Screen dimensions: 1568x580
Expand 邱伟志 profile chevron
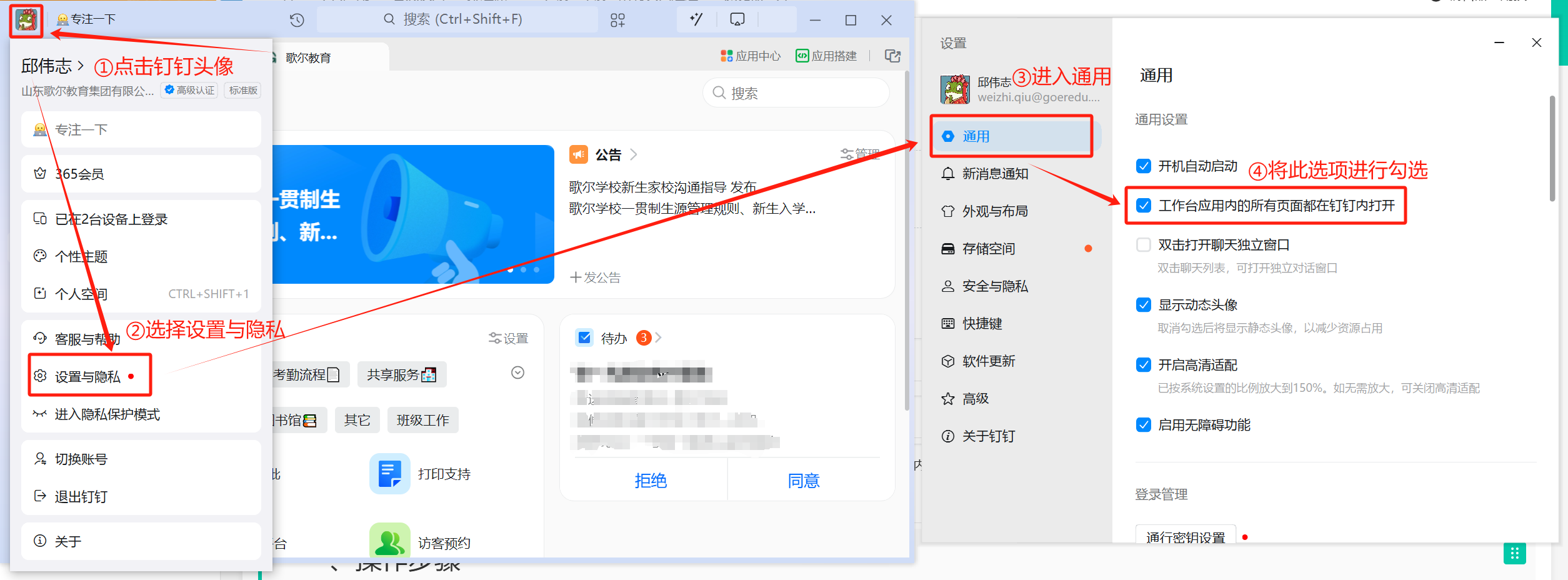[x=80, y=66]
